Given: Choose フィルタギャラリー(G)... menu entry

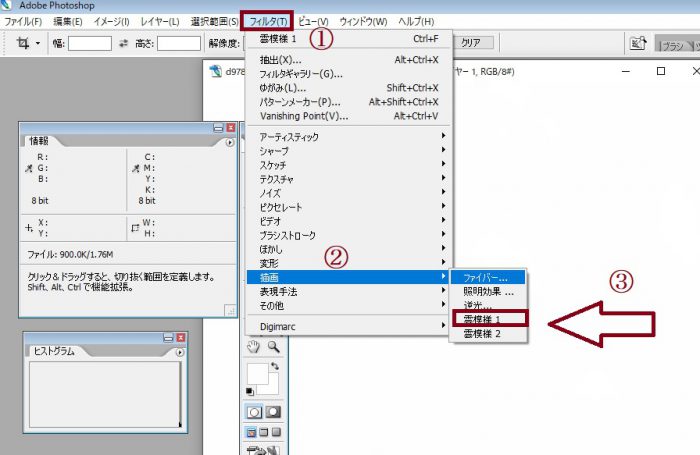Looking at the screenshot, I should 349,74.
